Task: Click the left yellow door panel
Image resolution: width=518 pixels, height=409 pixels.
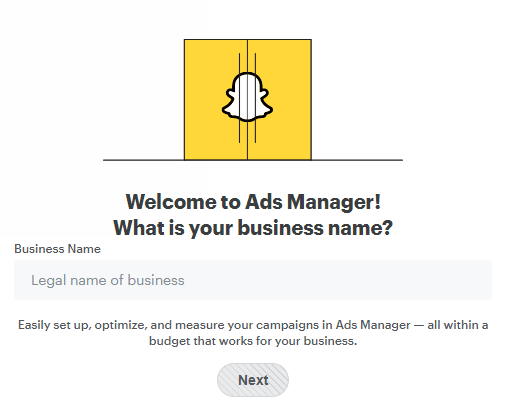Action: pyautogui.click(x=216, y=100)
